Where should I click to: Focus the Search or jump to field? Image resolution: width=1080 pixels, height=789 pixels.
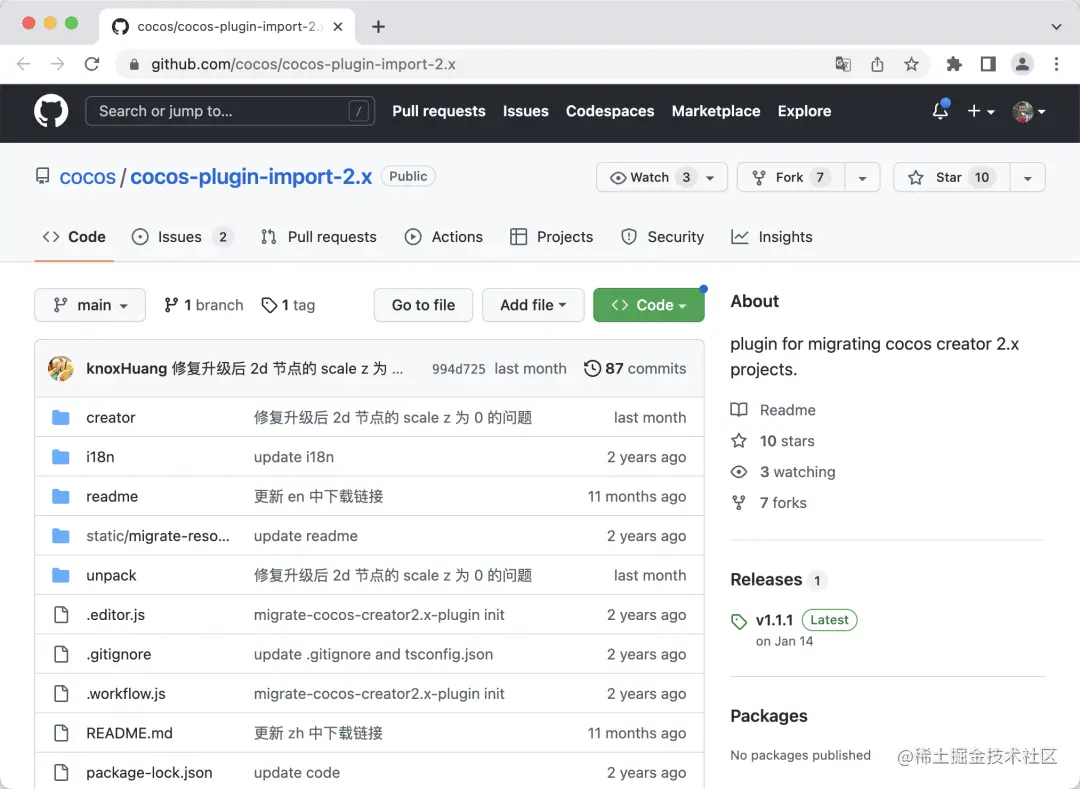229,111
